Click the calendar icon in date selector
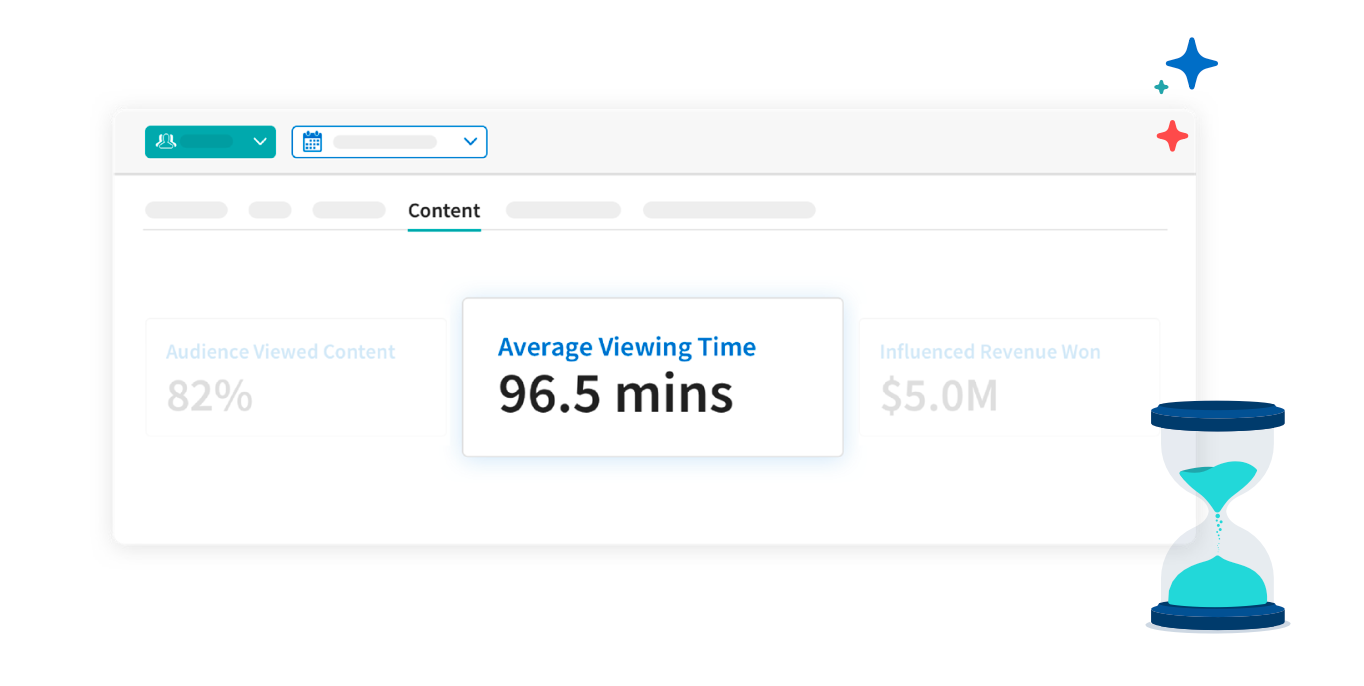 pyautogui.click(x=312, y=142)
